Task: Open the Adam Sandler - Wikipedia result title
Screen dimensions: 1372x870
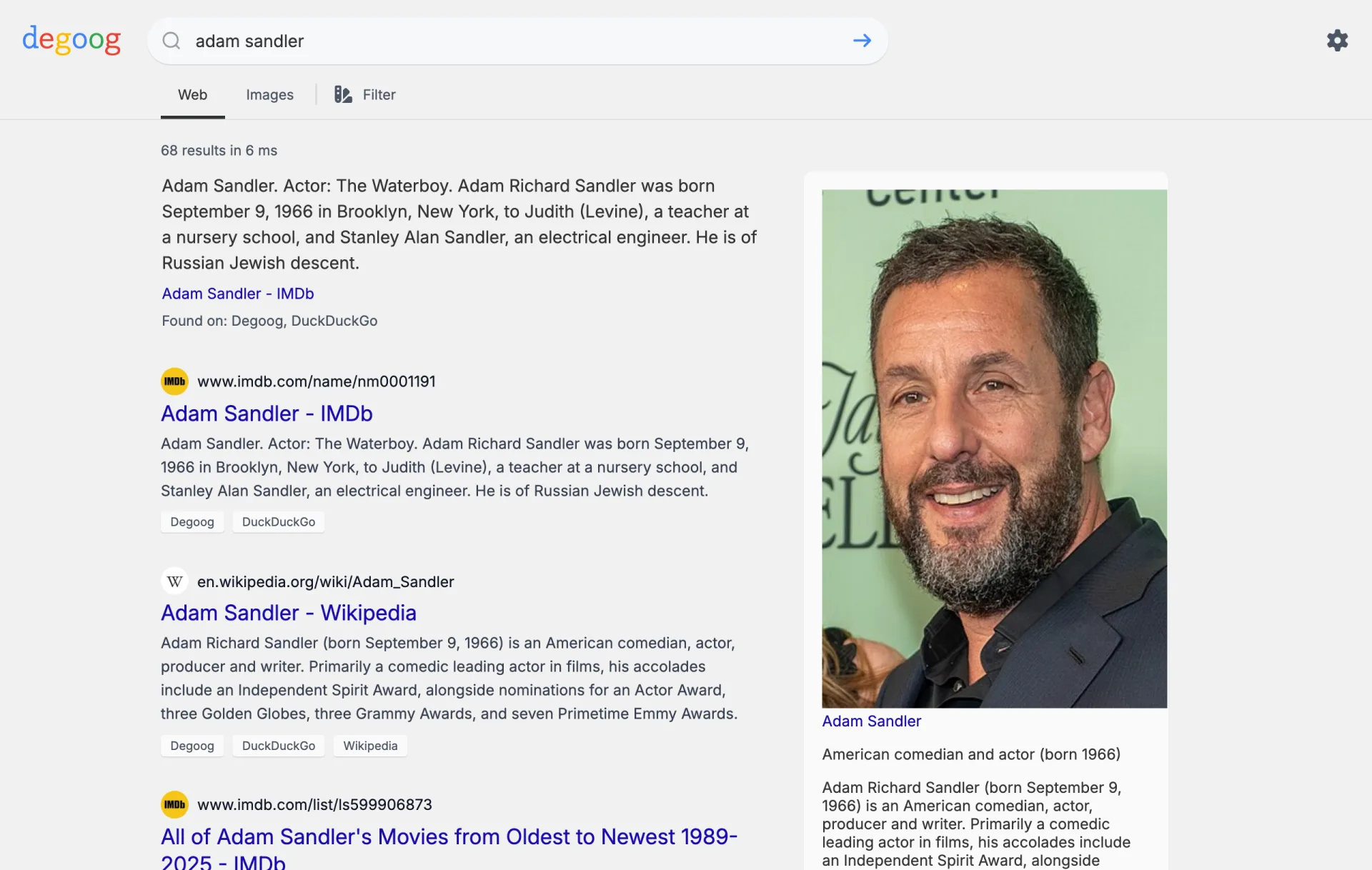Action: [289, 613]
